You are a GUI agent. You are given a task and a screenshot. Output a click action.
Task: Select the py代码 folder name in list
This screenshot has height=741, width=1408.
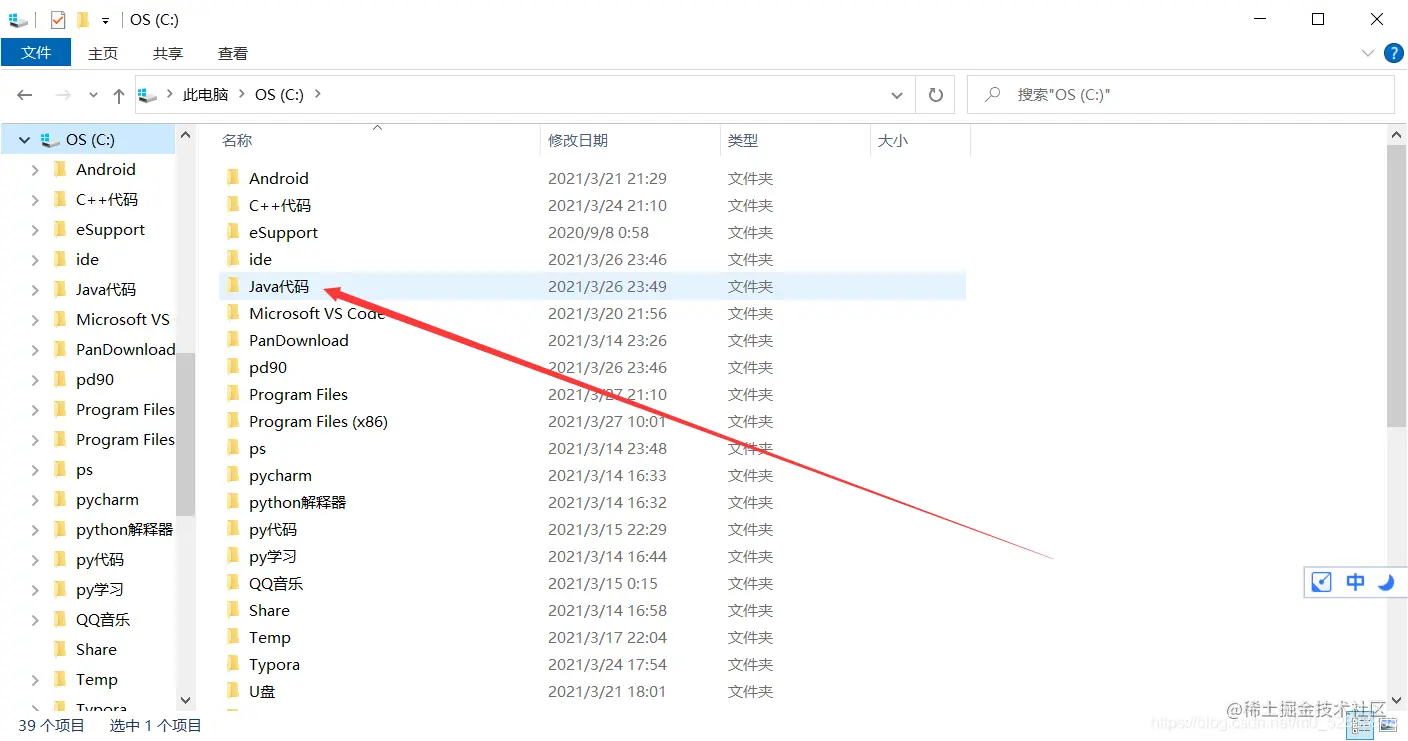click(273, 529)
